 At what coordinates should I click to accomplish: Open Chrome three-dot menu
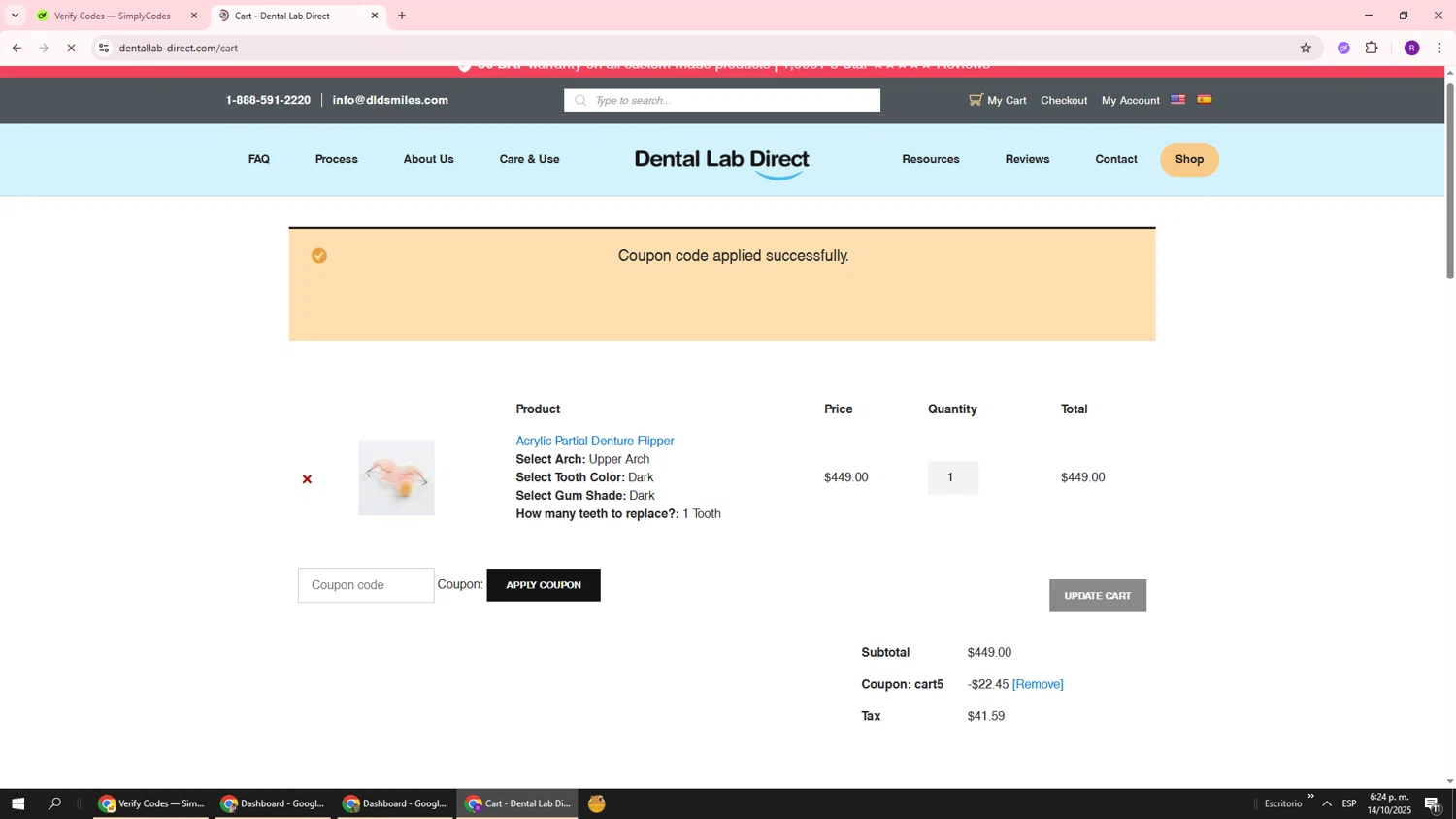1439,48
